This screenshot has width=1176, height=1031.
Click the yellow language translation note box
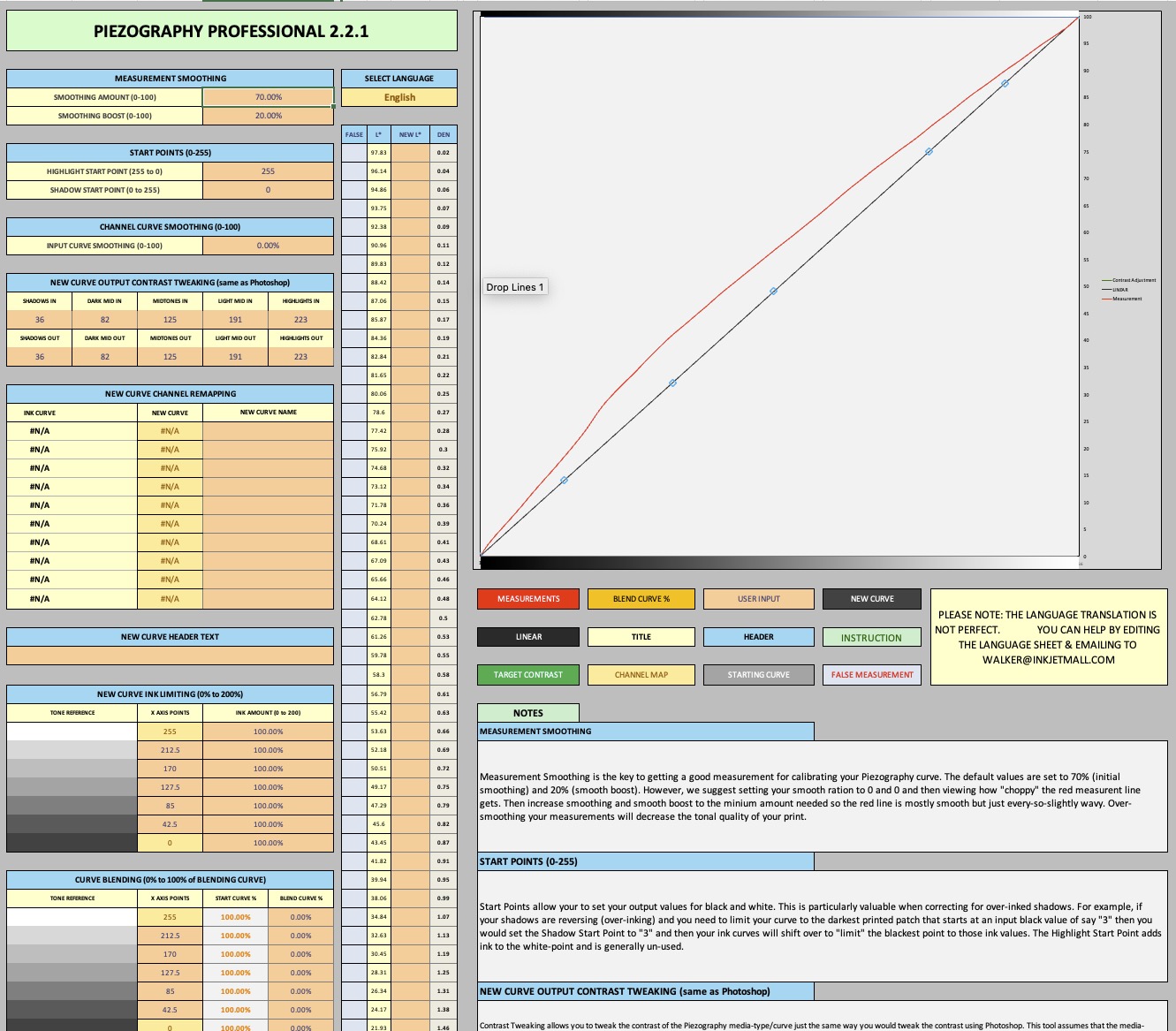pyautogui.click(x=1048, y=637)
